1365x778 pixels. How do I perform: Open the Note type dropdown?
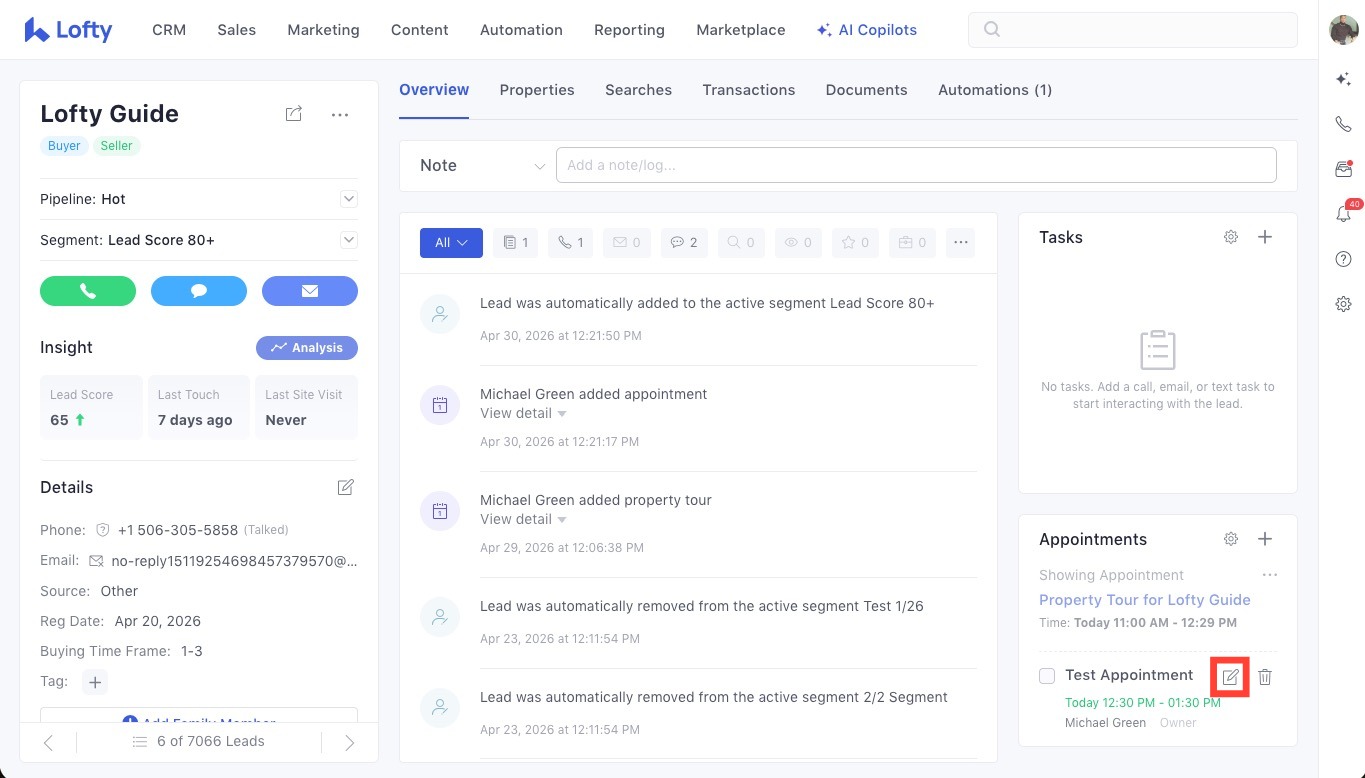pos(482,165)
